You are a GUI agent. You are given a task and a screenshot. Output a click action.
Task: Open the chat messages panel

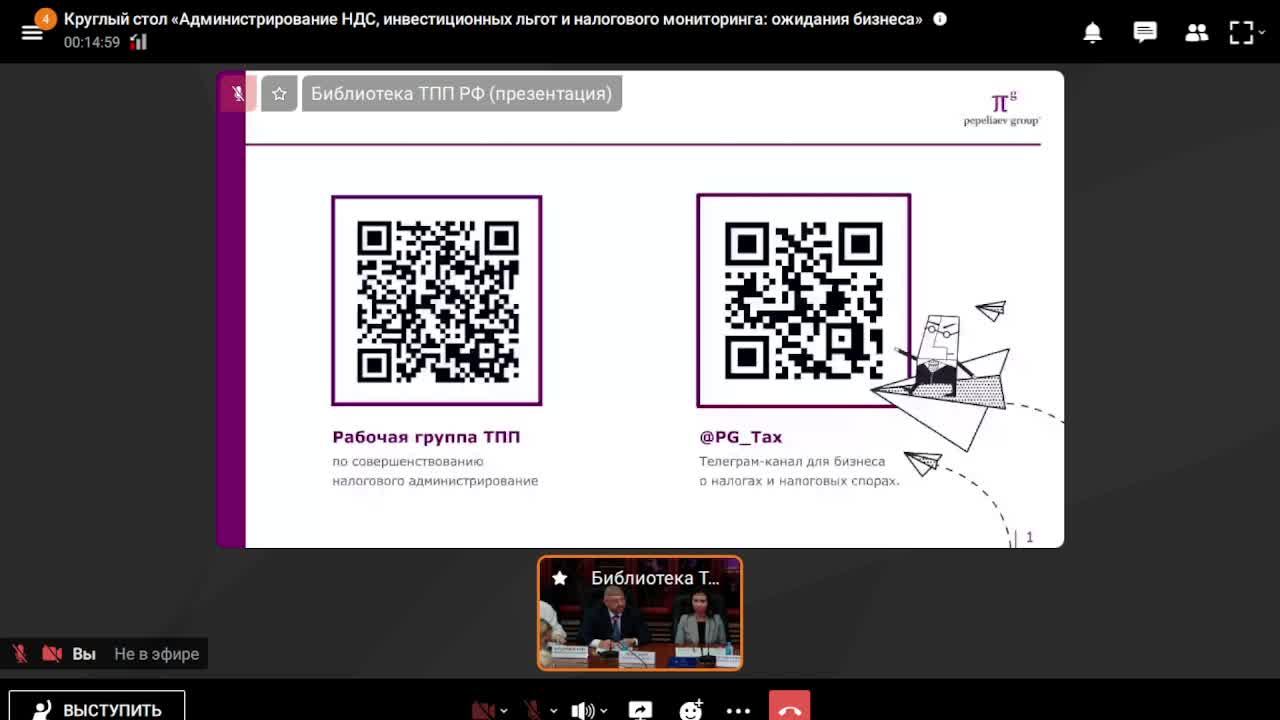pos(1145,33)
